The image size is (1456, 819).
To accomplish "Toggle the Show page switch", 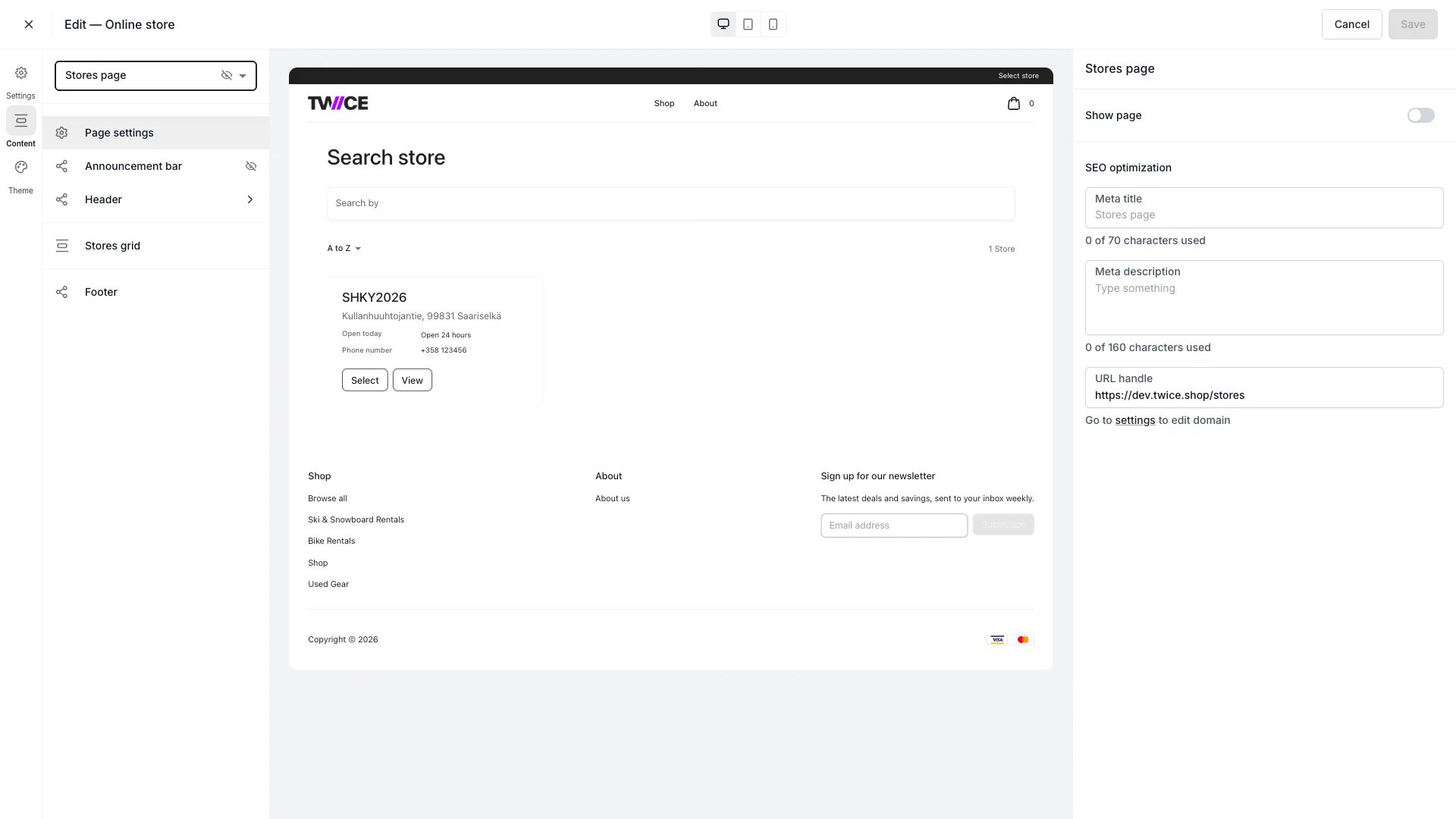I will 1420,115.
